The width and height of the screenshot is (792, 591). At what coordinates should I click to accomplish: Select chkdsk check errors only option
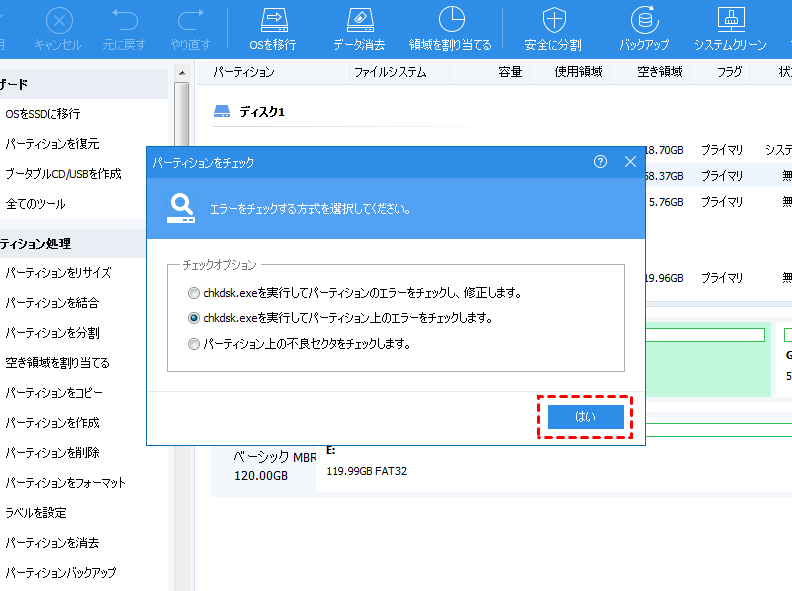[194, 319]
